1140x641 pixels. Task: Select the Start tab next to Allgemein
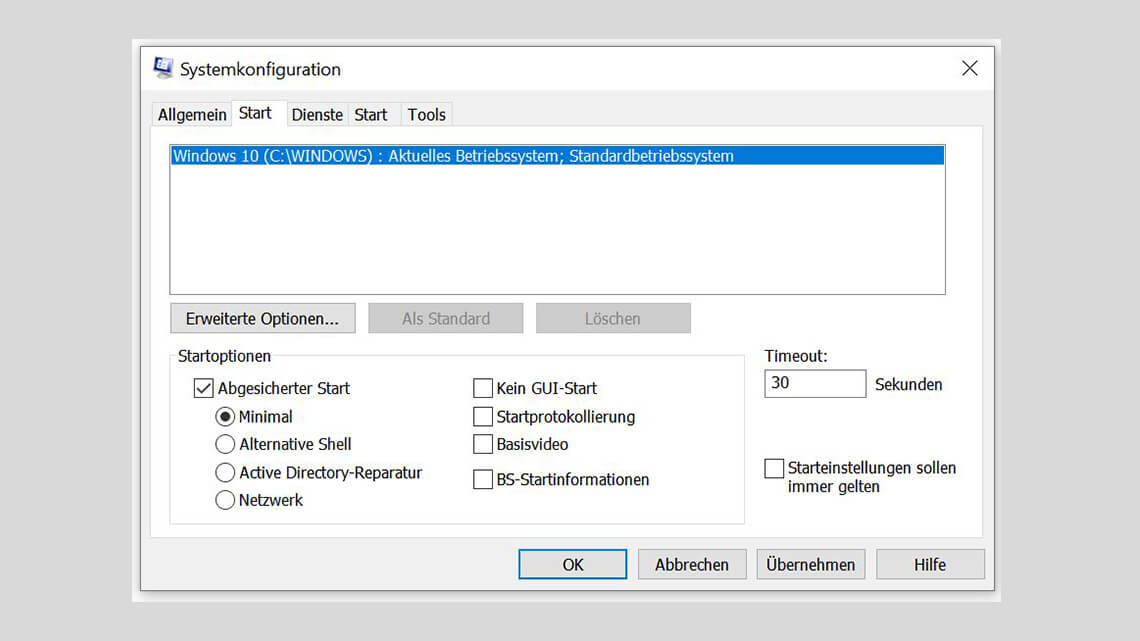tap(255, 113)
